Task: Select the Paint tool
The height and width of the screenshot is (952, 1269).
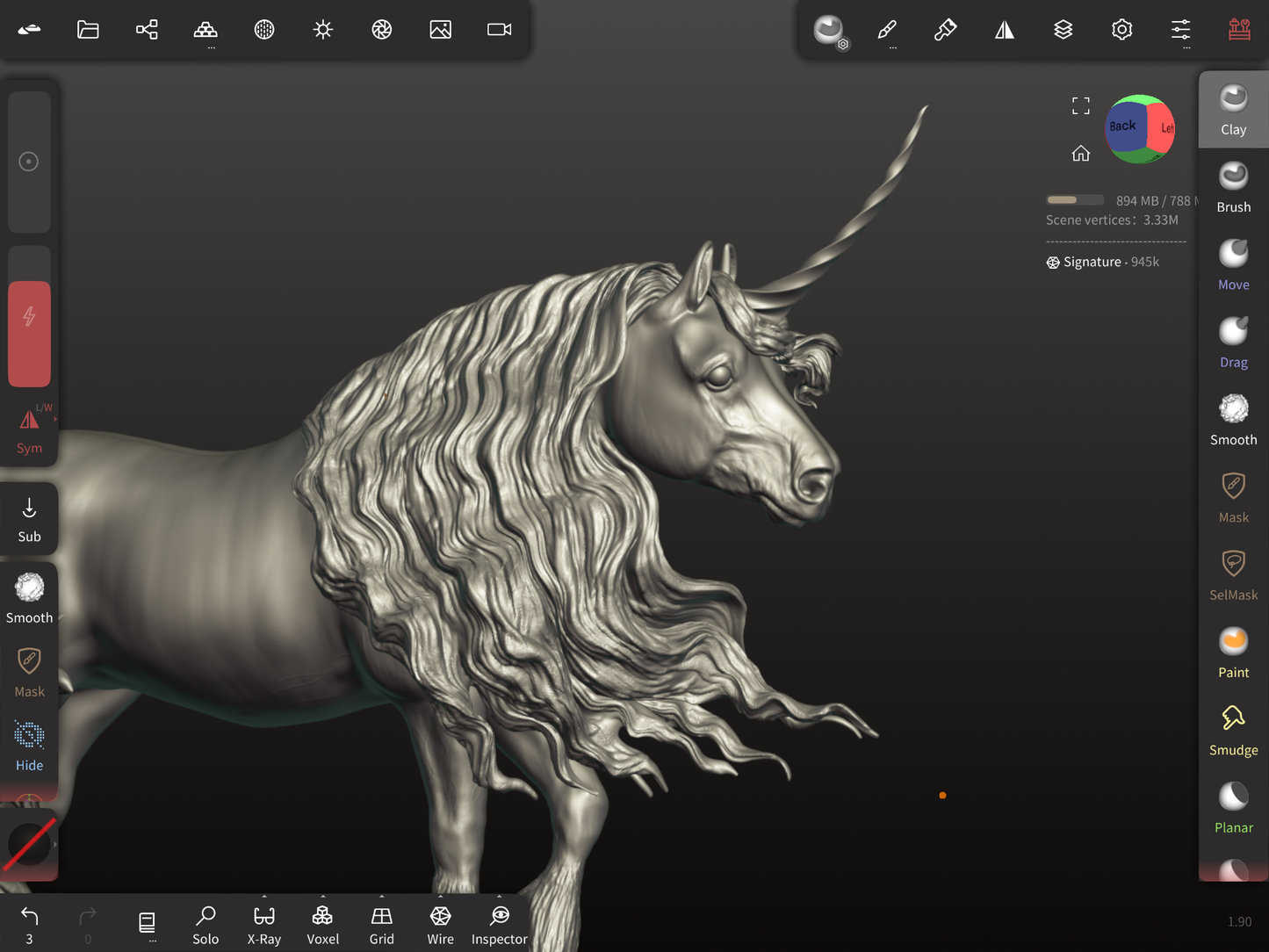Action: coord(1233,653)
